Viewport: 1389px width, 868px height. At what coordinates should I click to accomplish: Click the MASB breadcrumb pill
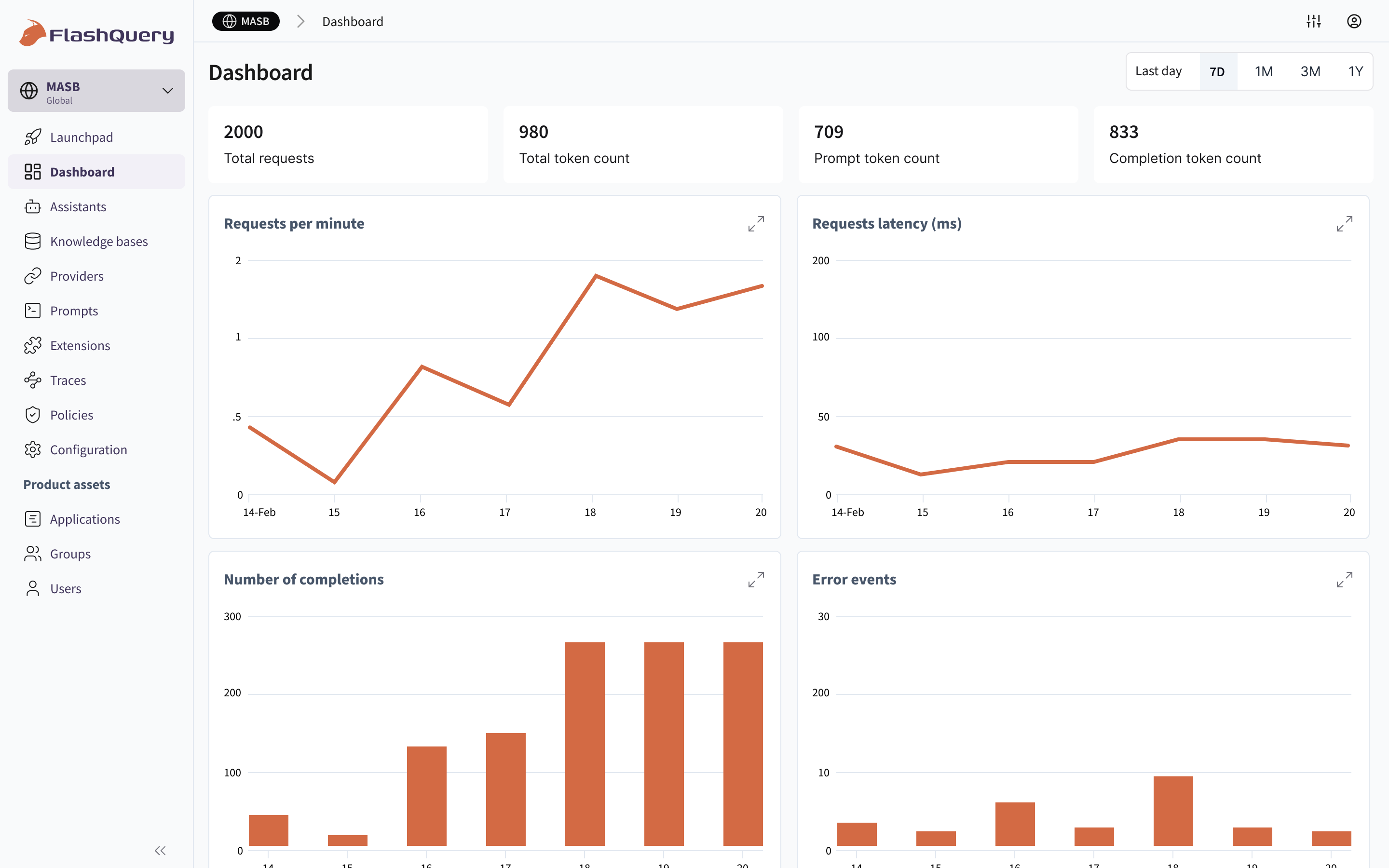(x=245, y=21)
